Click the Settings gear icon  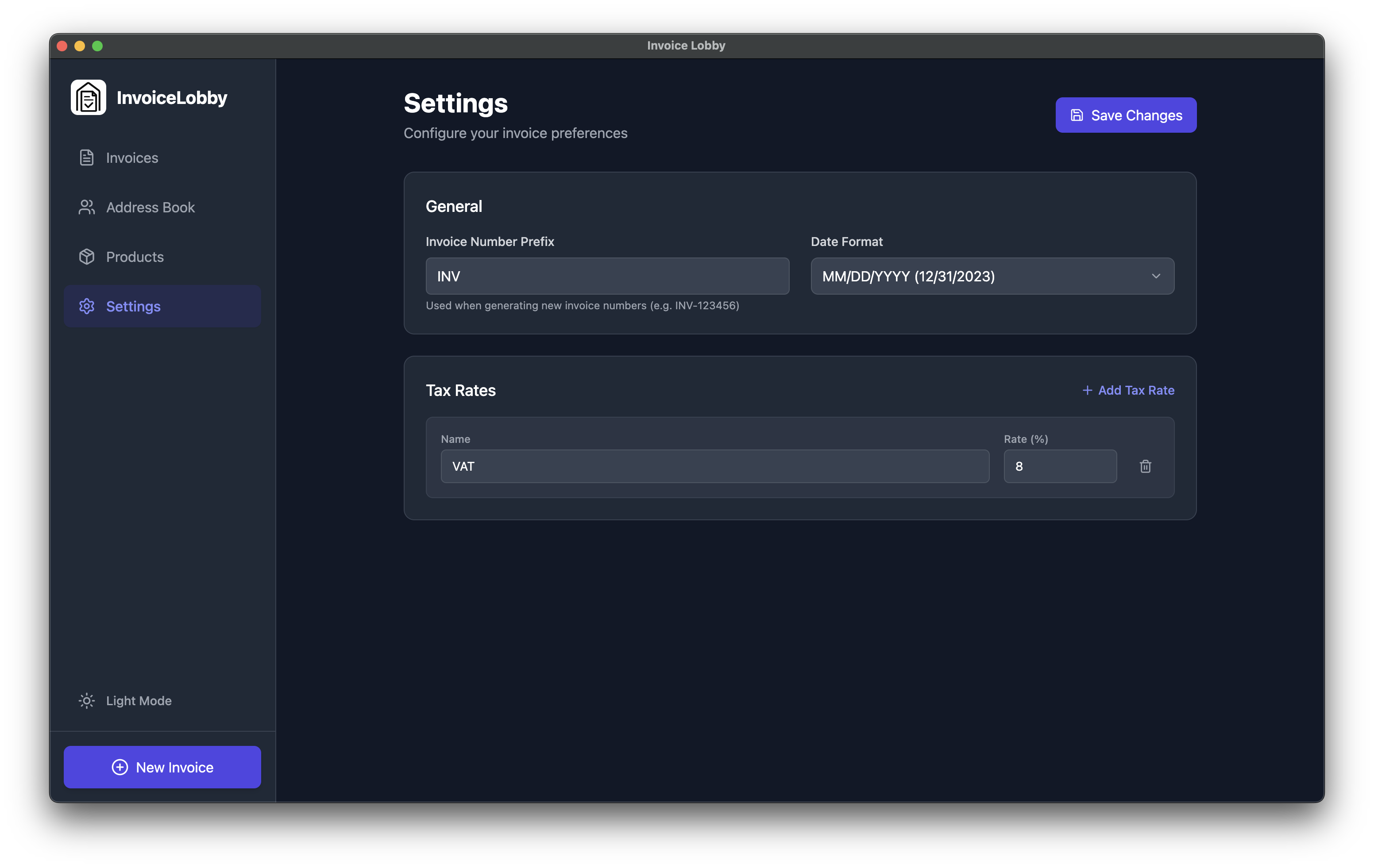tap(86, 306)
